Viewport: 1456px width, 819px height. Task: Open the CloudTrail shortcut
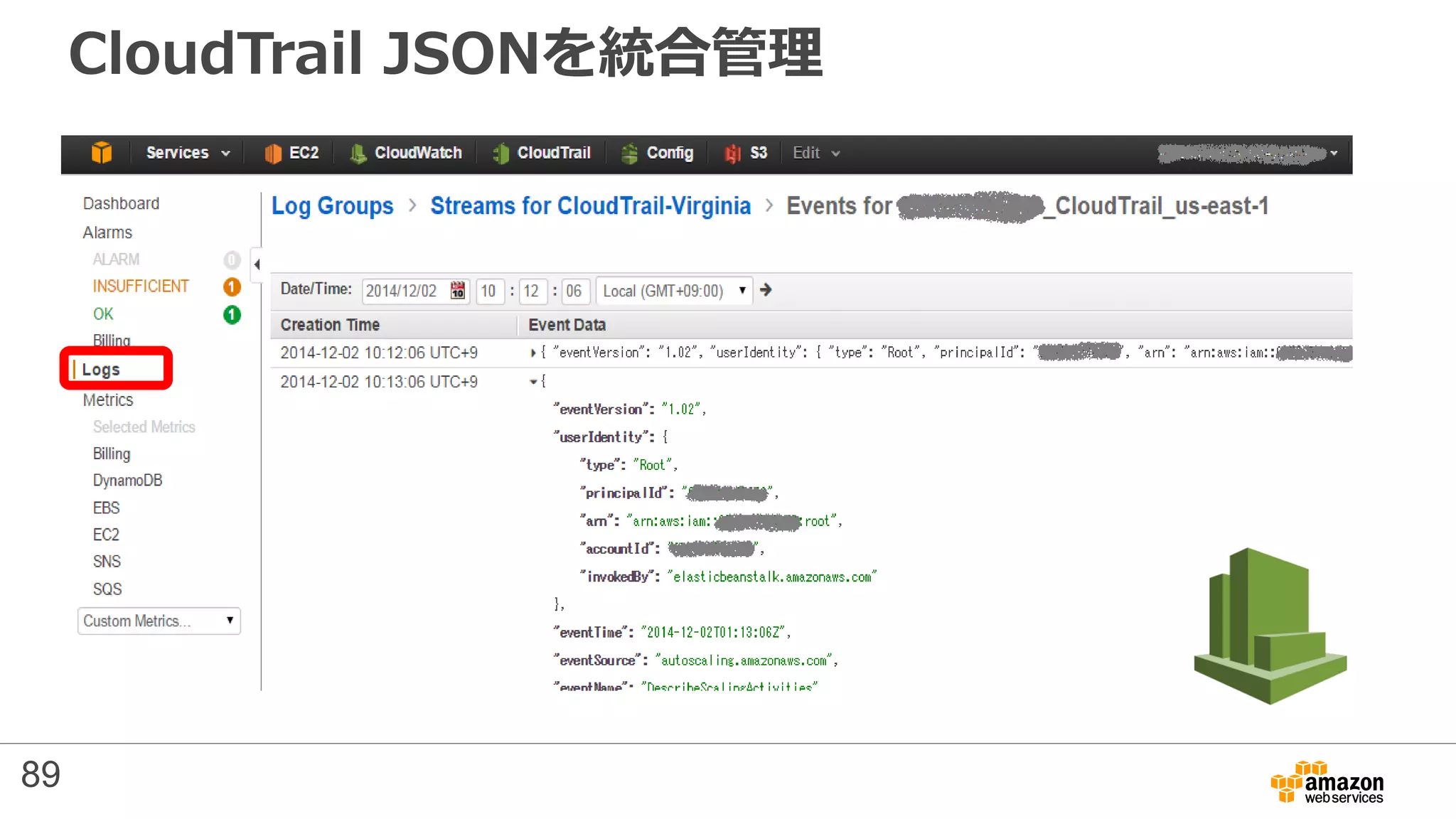click(x=542, y=153)
